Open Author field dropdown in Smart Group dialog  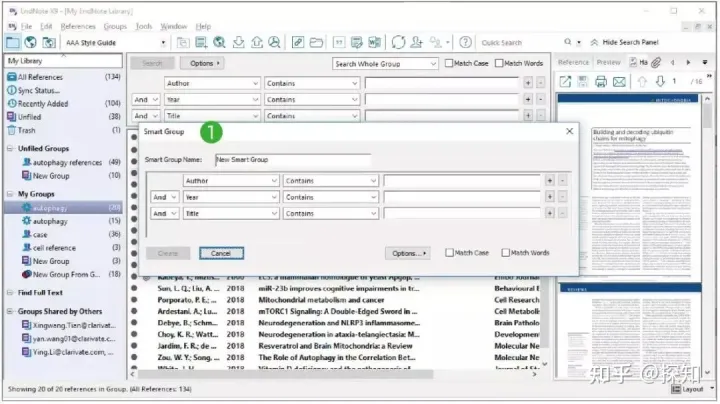point(231,181)
